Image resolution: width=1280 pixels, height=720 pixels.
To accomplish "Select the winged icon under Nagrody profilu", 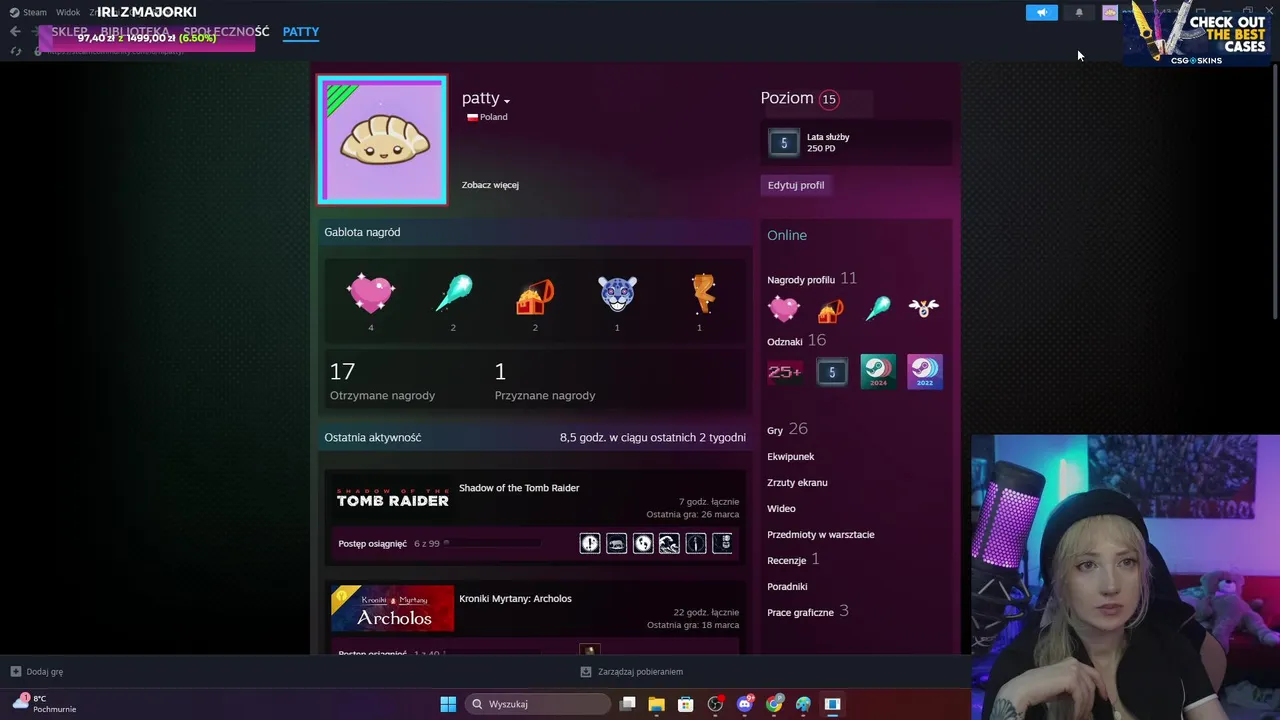I will (x=924, y=308).
